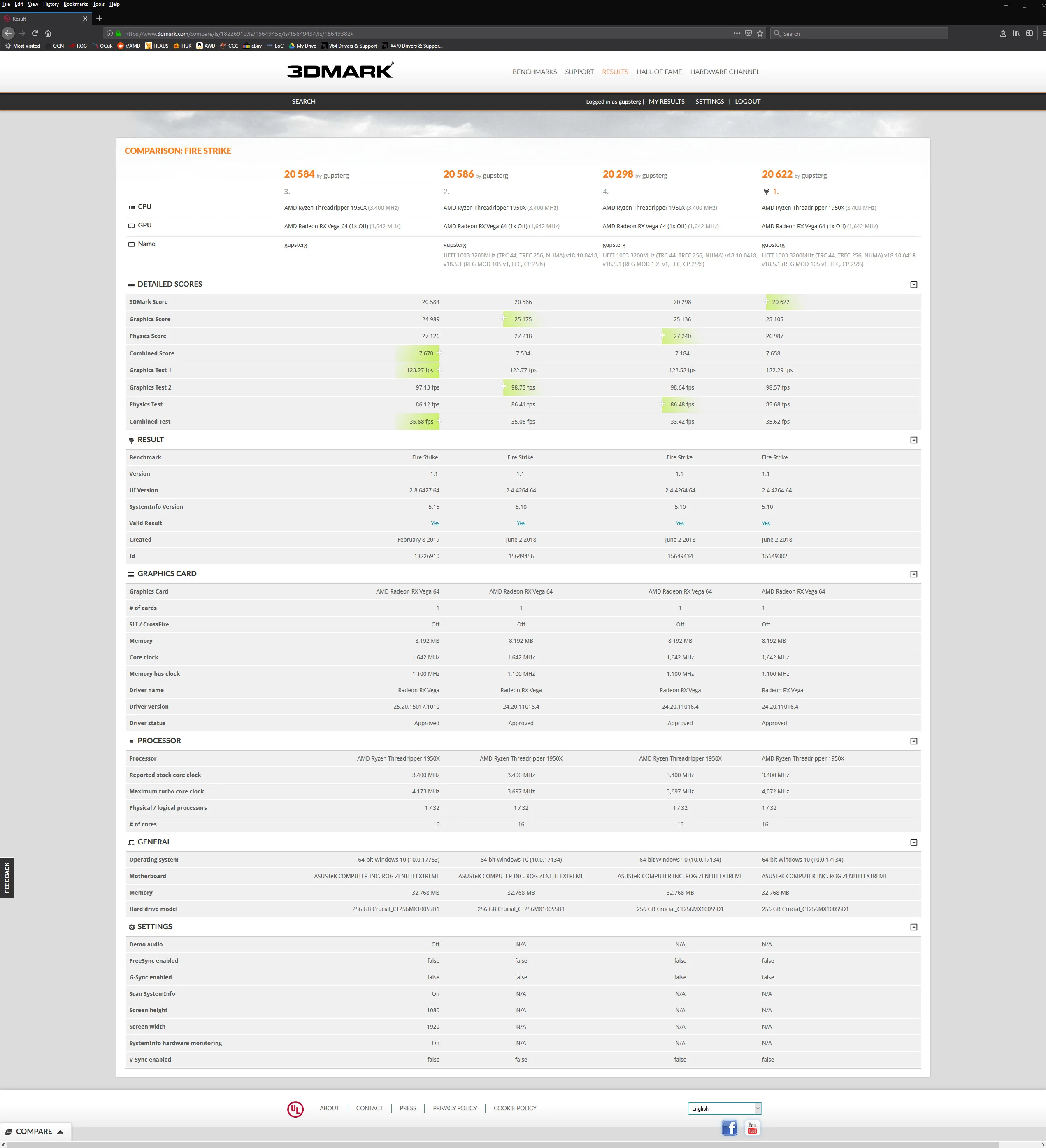Click the 3DMARK logo
The height and width of the screenshot is (1148, 1046).
[340, 70]
